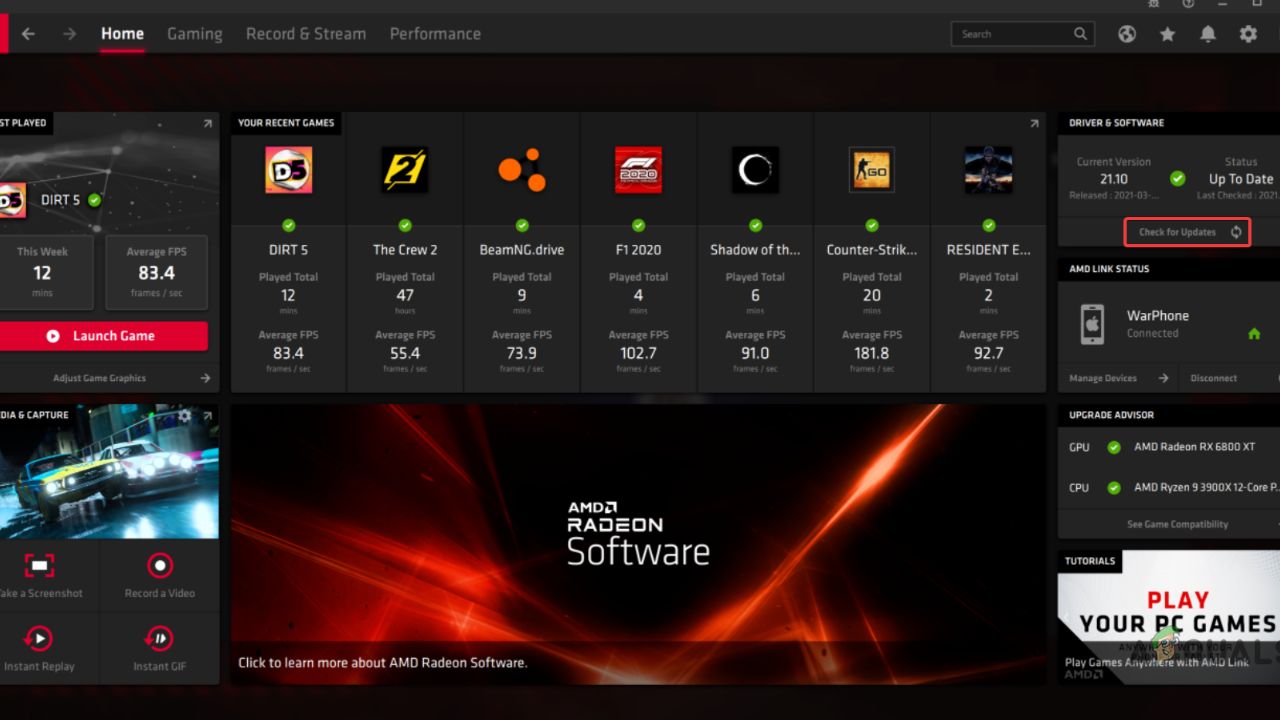
Task: Click the DIRT 5 game icon
Action: click(288, 170)
